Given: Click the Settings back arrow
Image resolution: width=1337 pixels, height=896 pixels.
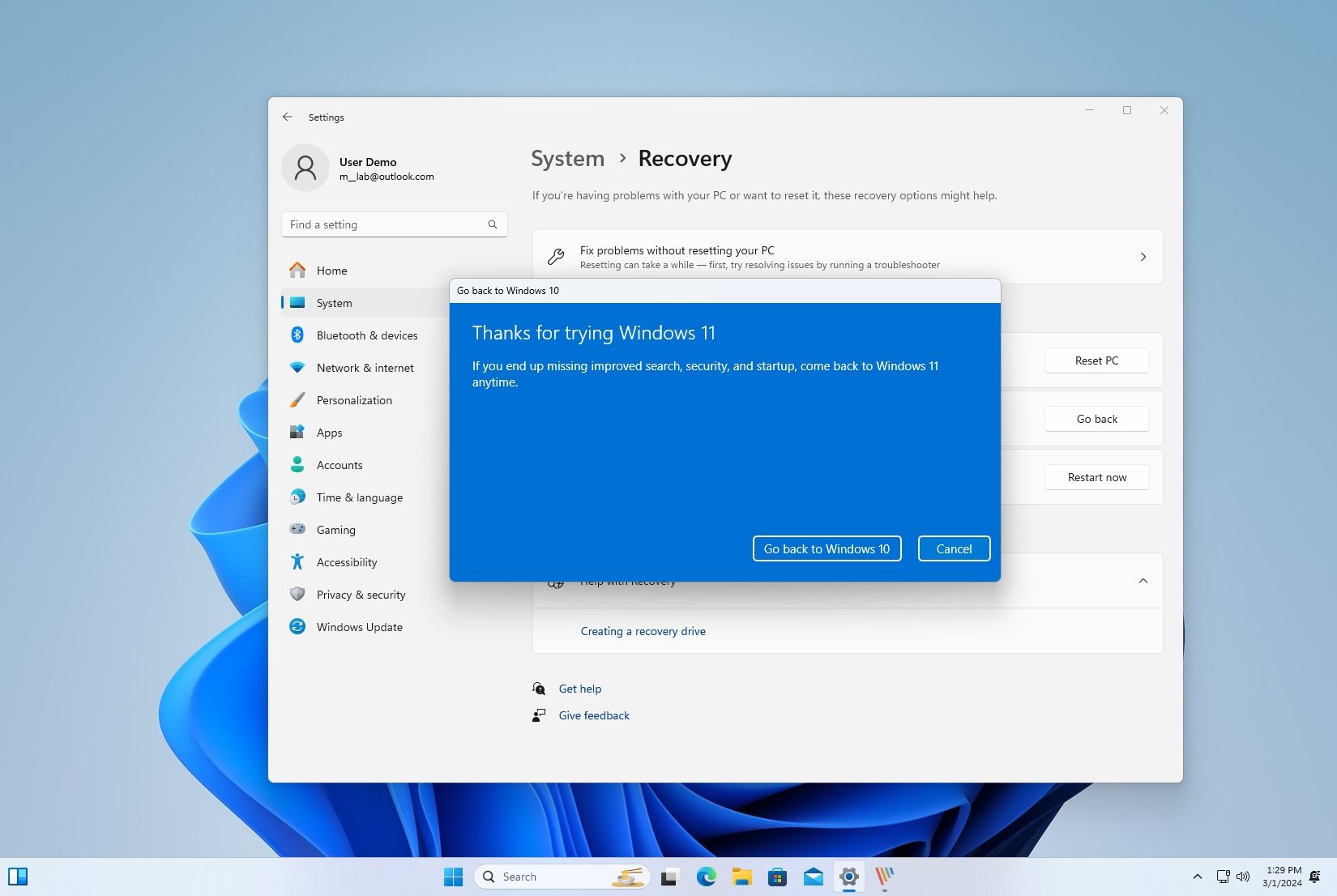Looking at the screenshot, I should (288, 117).
